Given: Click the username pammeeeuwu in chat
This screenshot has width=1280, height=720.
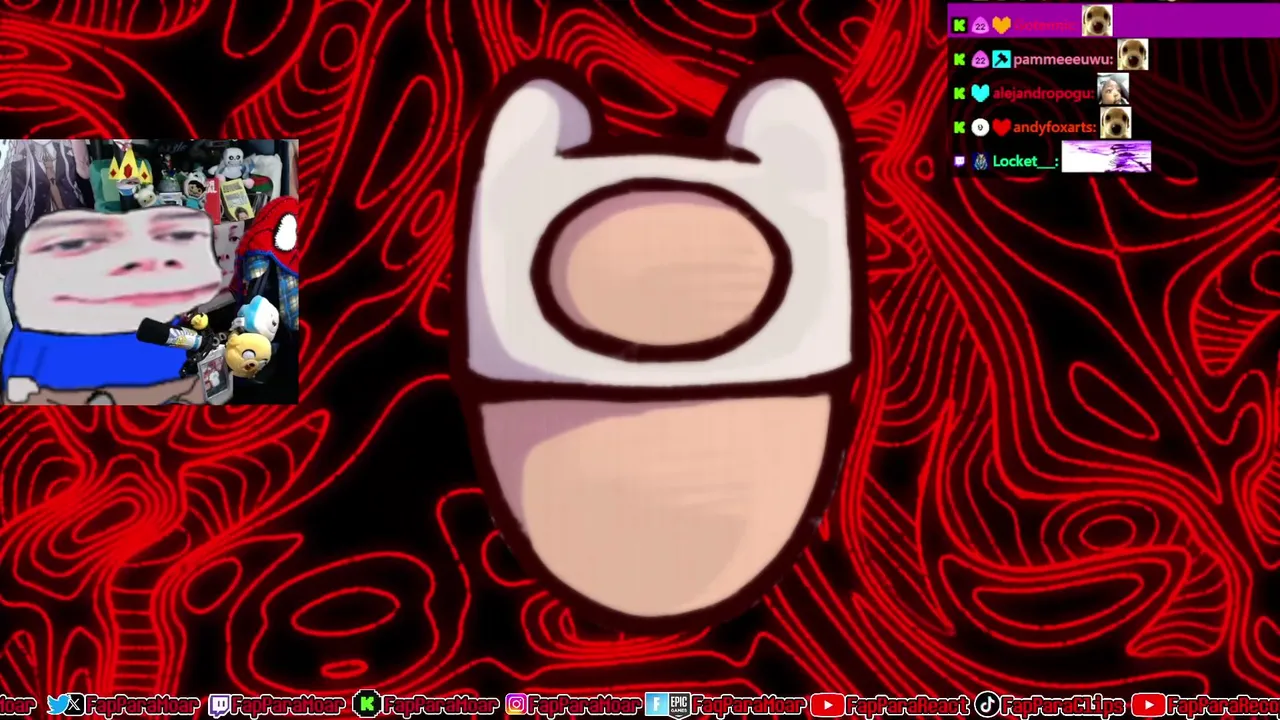Looking at the screenshot, I should [1063, 60].
